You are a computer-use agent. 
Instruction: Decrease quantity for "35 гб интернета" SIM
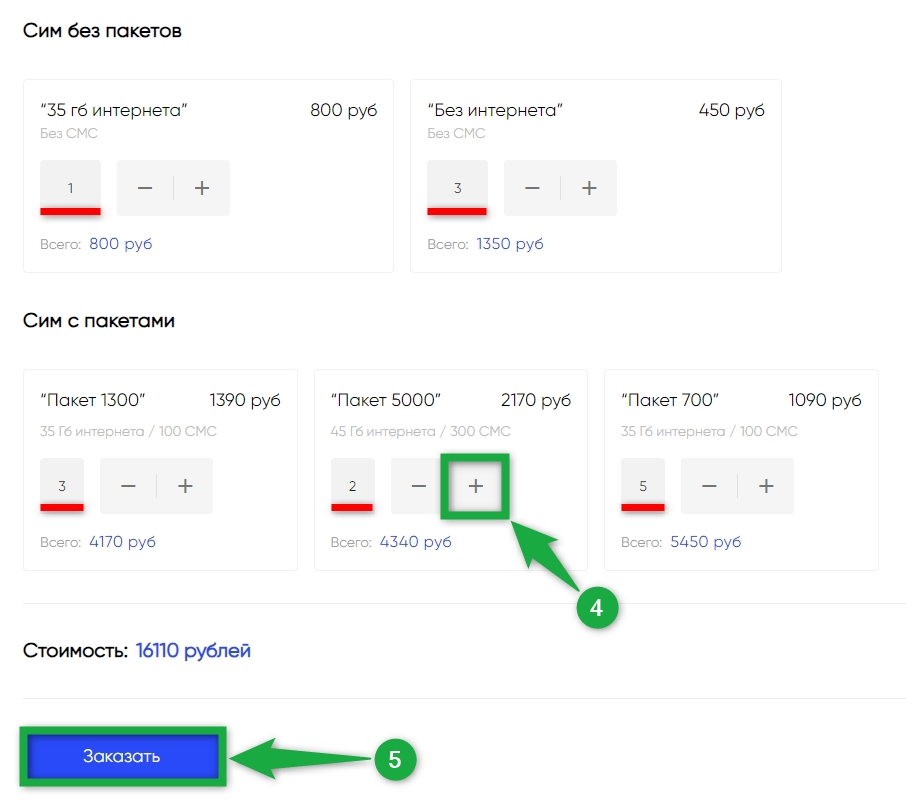145,188
